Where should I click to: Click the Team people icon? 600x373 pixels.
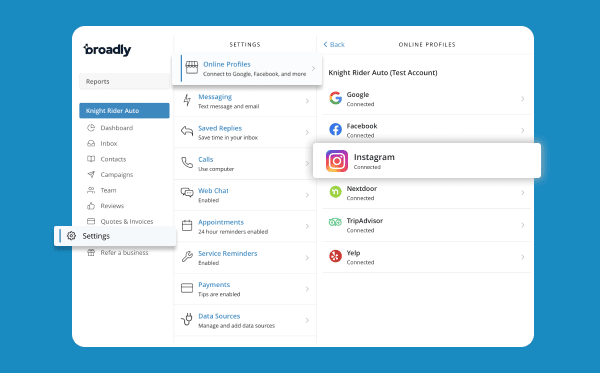pos(91,190)
